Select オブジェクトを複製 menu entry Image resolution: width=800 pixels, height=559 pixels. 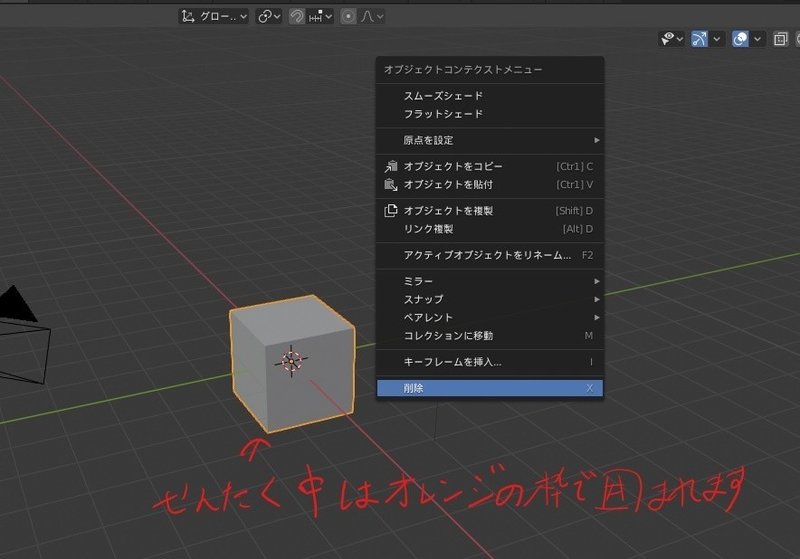click(490, 211)
